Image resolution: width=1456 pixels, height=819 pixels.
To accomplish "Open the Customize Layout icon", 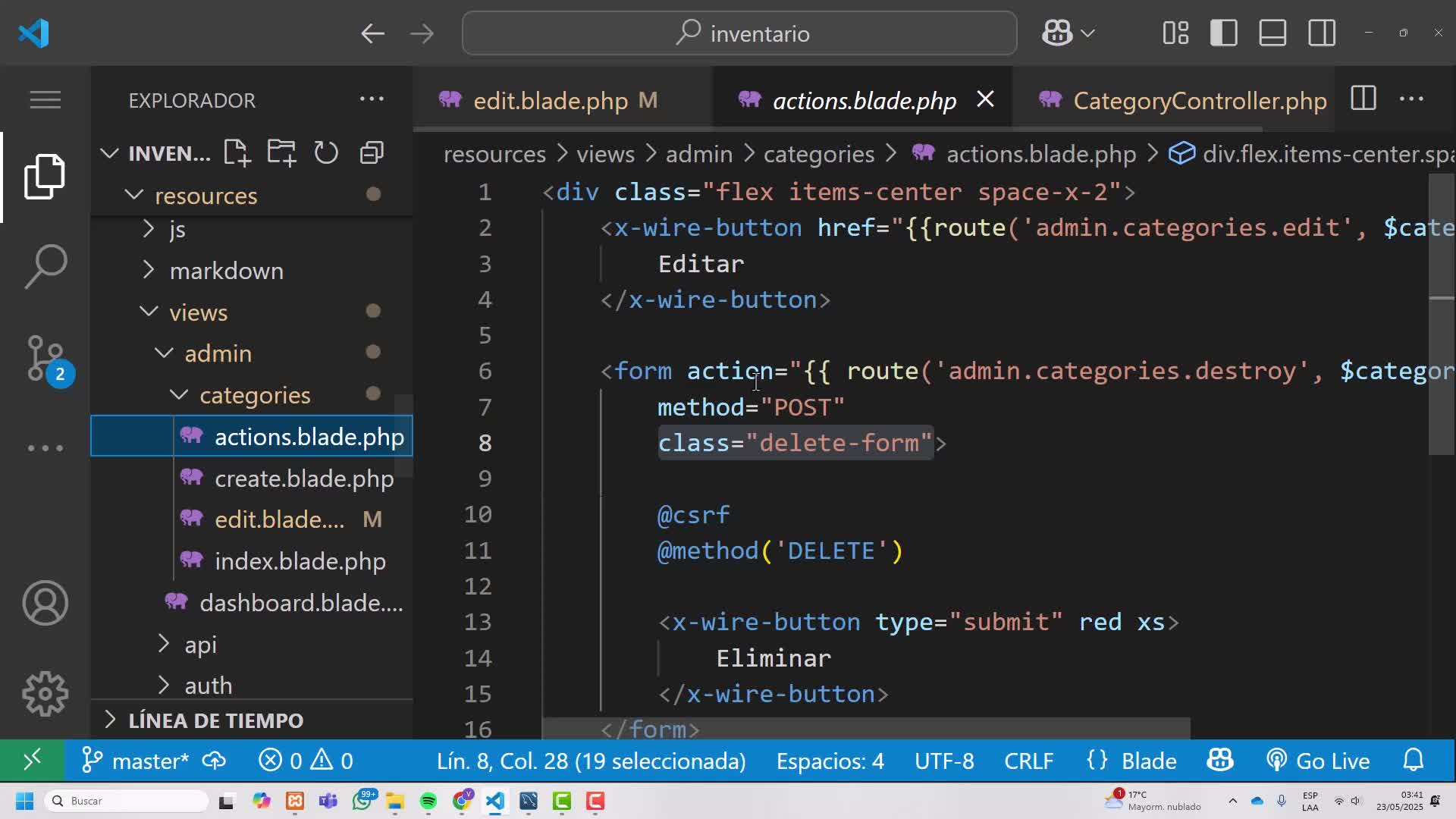I will click(x=1175, y=33).
